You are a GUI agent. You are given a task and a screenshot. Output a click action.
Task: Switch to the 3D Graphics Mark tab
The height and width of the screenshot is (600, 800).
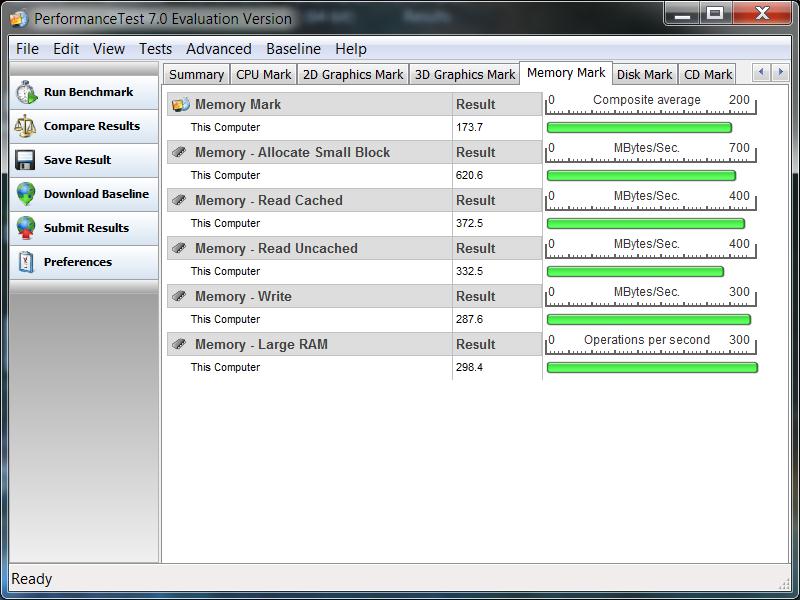(465, 74)
